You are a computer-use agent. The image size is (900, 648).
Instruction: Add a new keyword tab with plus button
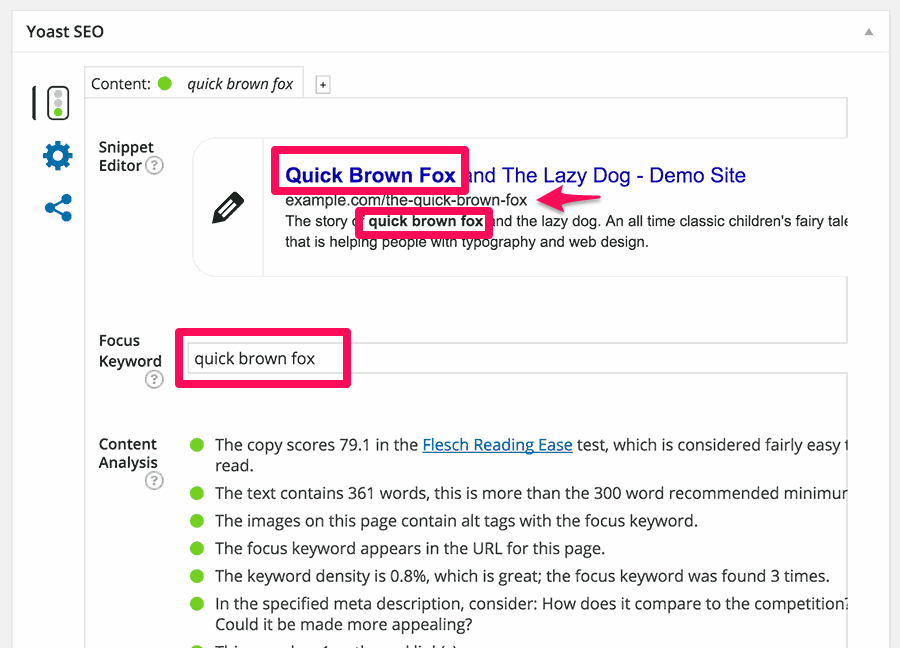point(323,85)
